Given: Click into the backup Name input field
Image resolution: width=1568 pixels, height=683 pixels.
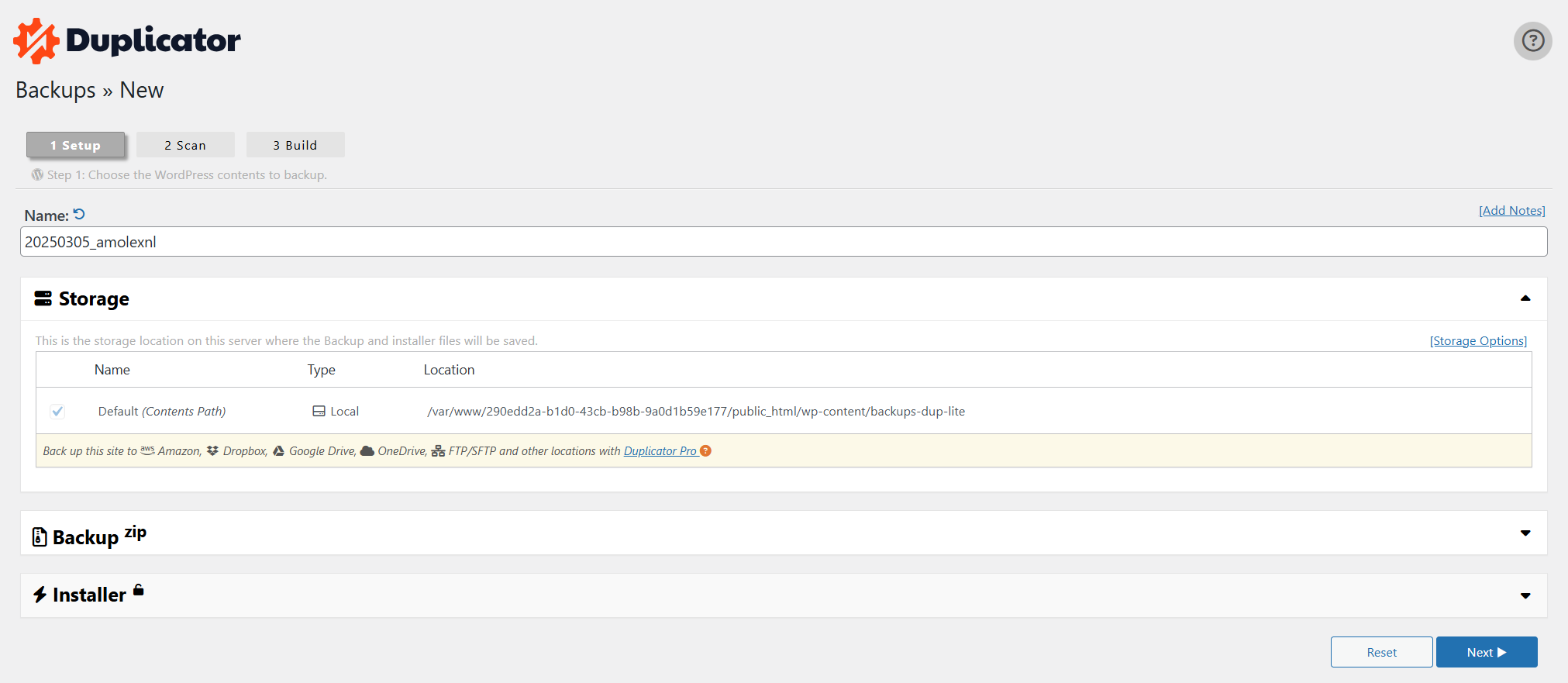Looking at the screenshot, I should point(784,242).
